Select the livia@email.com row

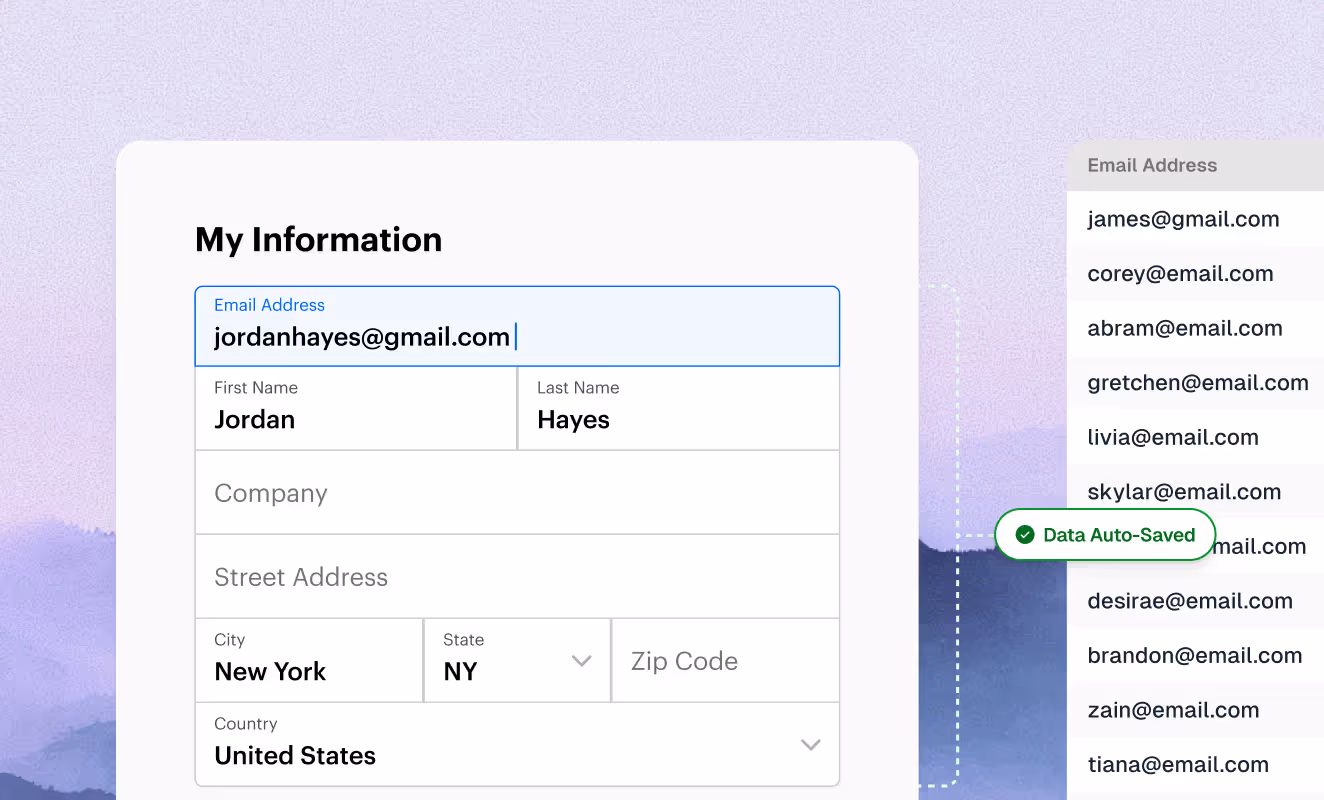(1195, 437)
